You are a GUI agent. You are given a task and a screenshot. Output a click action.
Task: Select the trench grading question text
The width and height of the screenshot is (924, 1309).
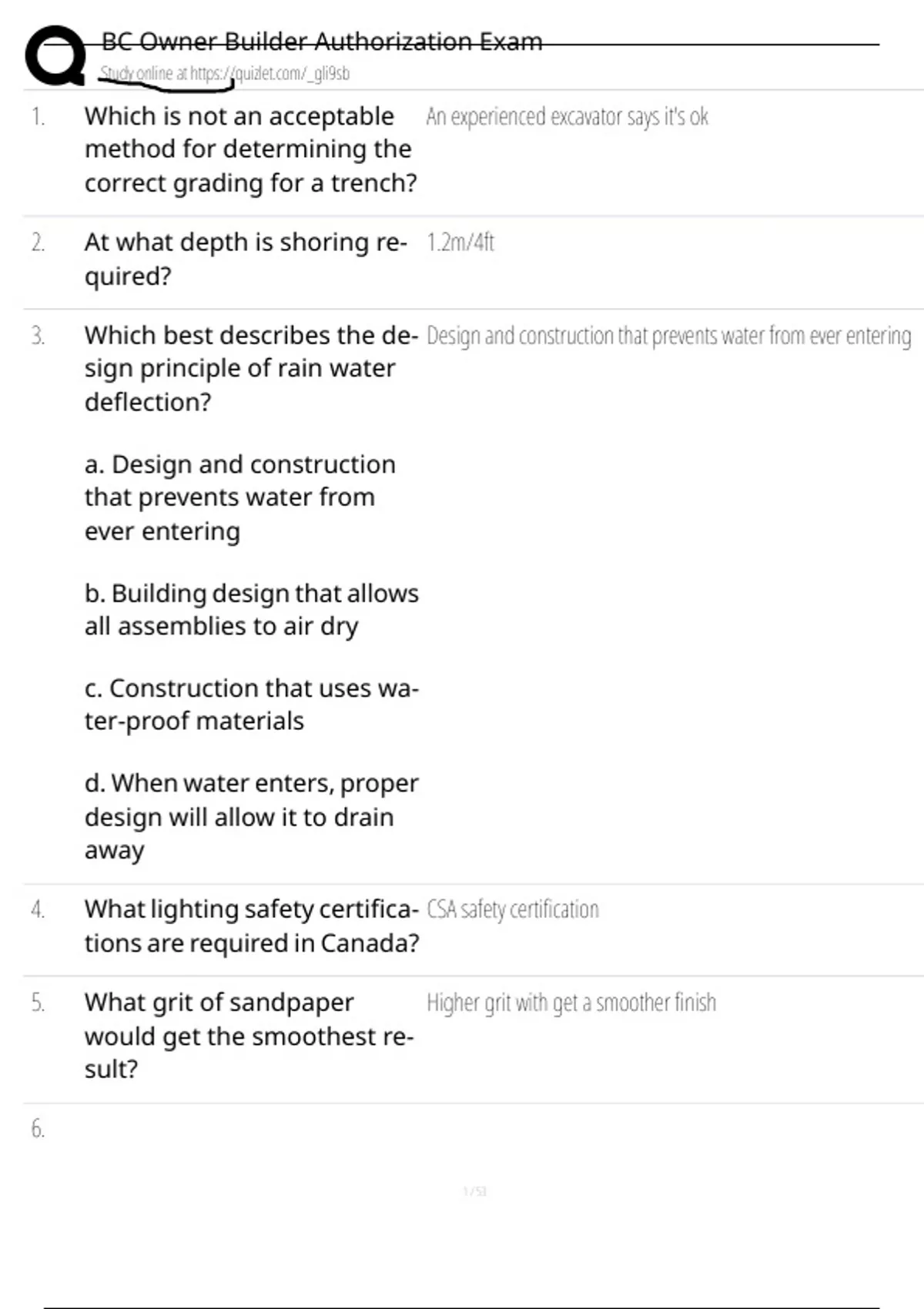click(x=250, y=149)
